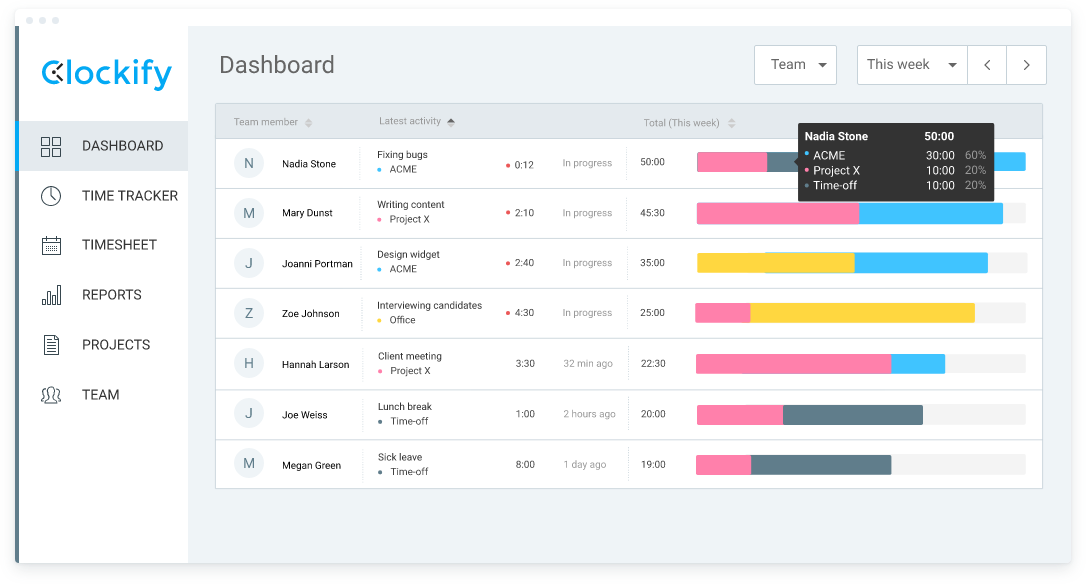Open Time Tracker via the clock icon
This screenshot has width=1086, height=584.
pyautogui.click(x=51, y=195)
